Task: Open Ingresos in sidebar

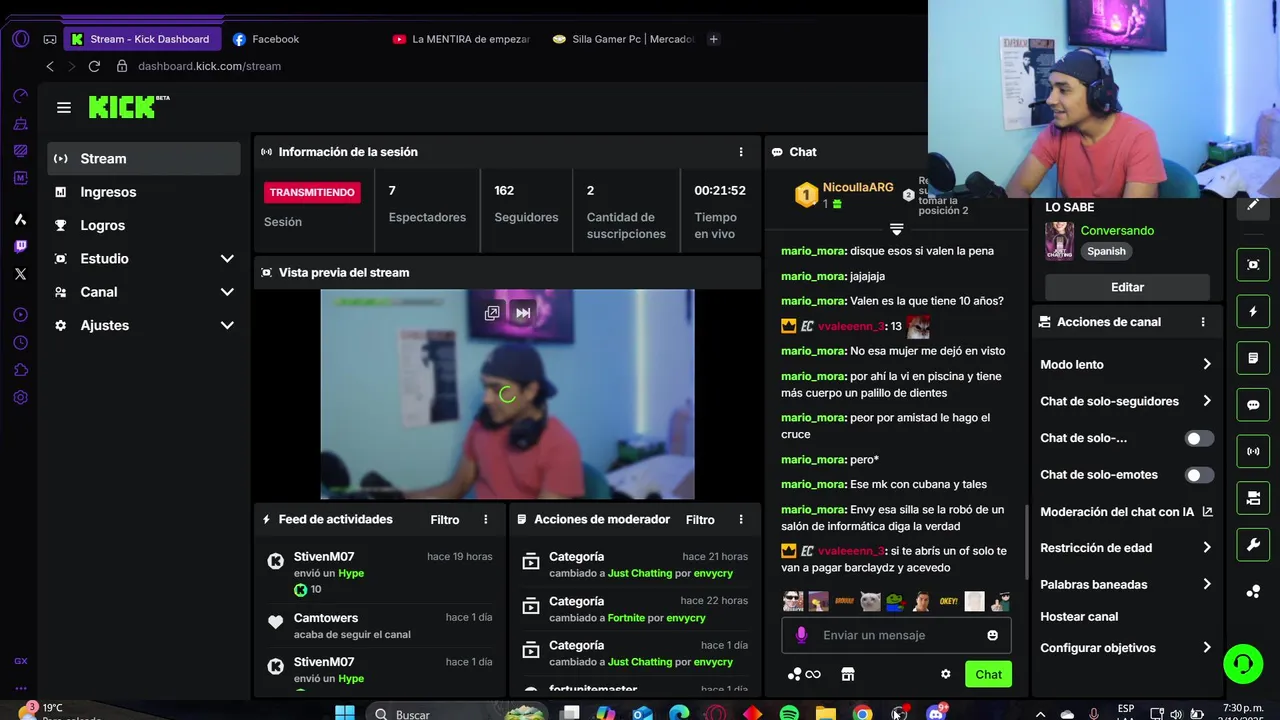Action: pyautogui.click(x=144, y=192)
